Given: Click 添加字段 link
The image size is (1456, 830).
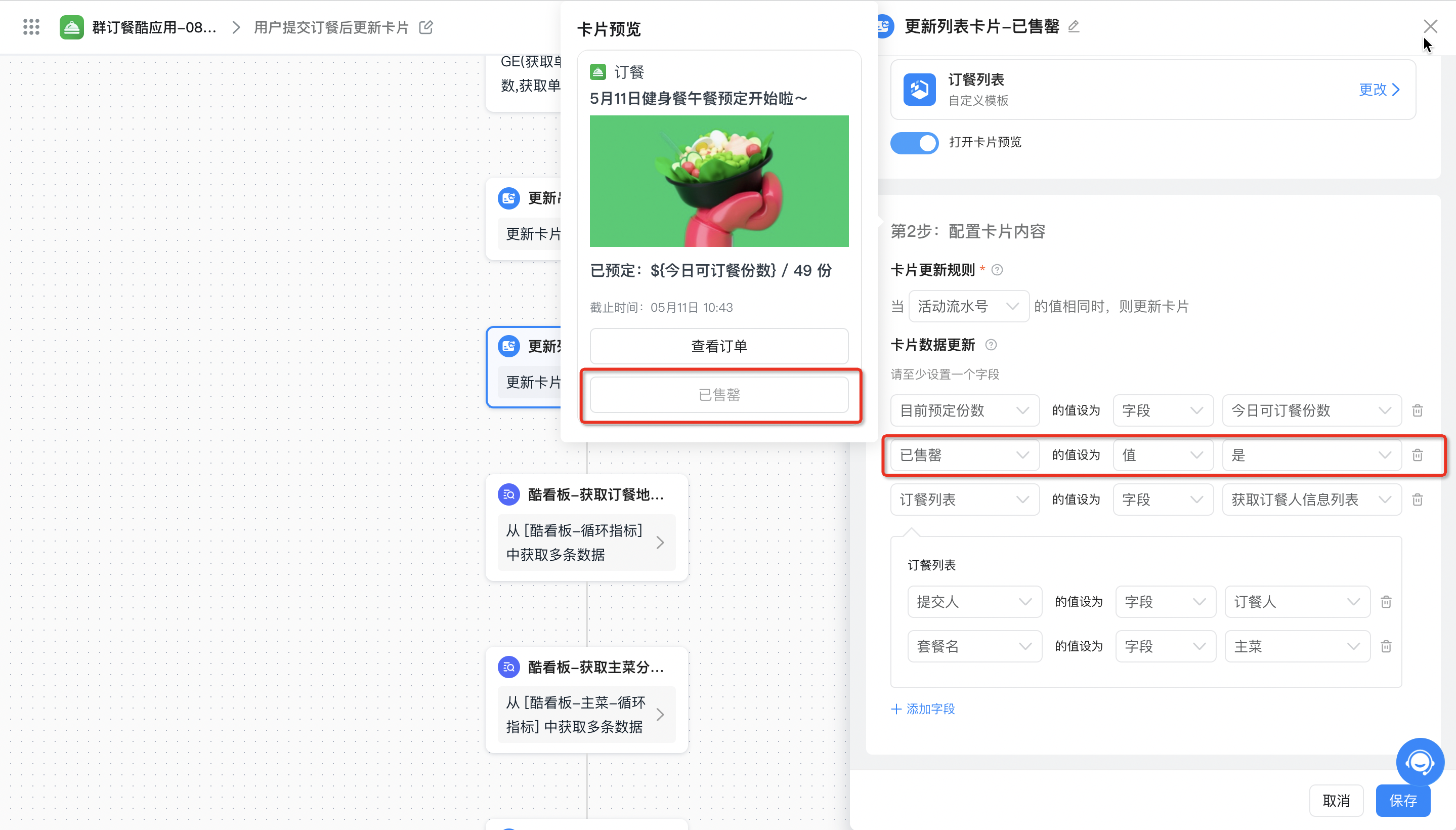Looking at the screenshot, I should pyautogui.click(x=923, y=709).
